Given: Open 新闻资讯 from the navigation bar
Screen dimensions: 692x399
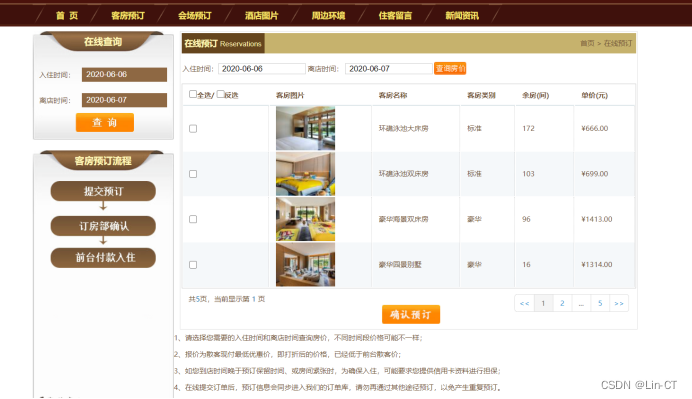Looking at the screenshot, I should [x=462, y=15].
